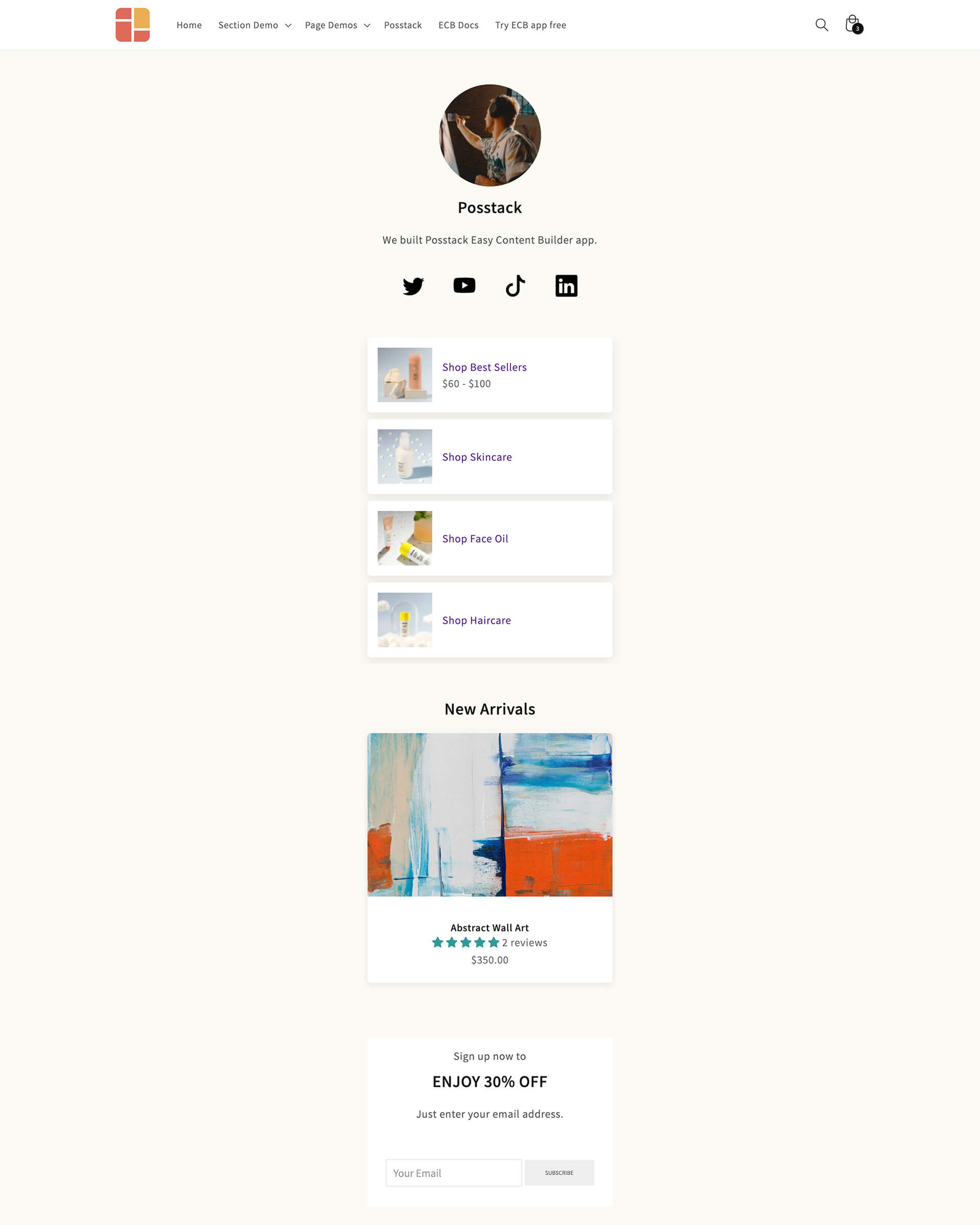Click the Shop Best Sellers link
The height and width of the screenshot is (1225, 980).
(484, 367)
